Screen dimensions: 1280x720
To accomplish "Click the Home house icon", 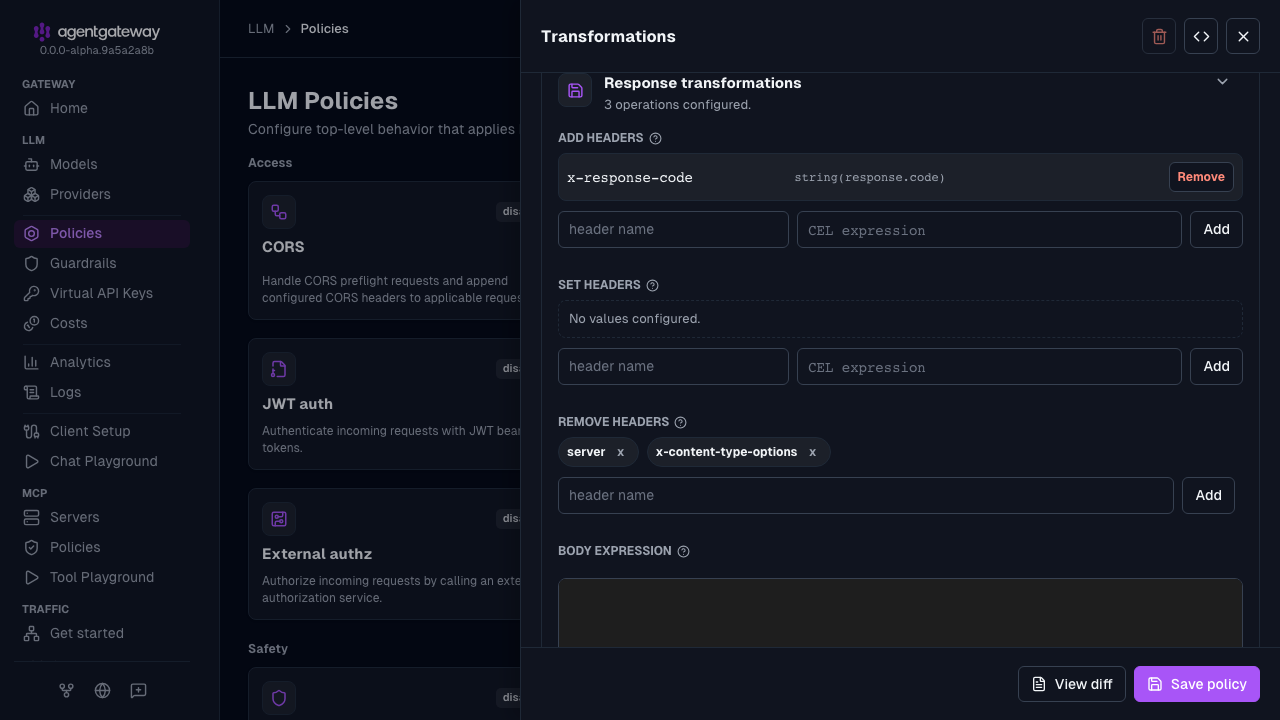I will [x=31, y=108].
